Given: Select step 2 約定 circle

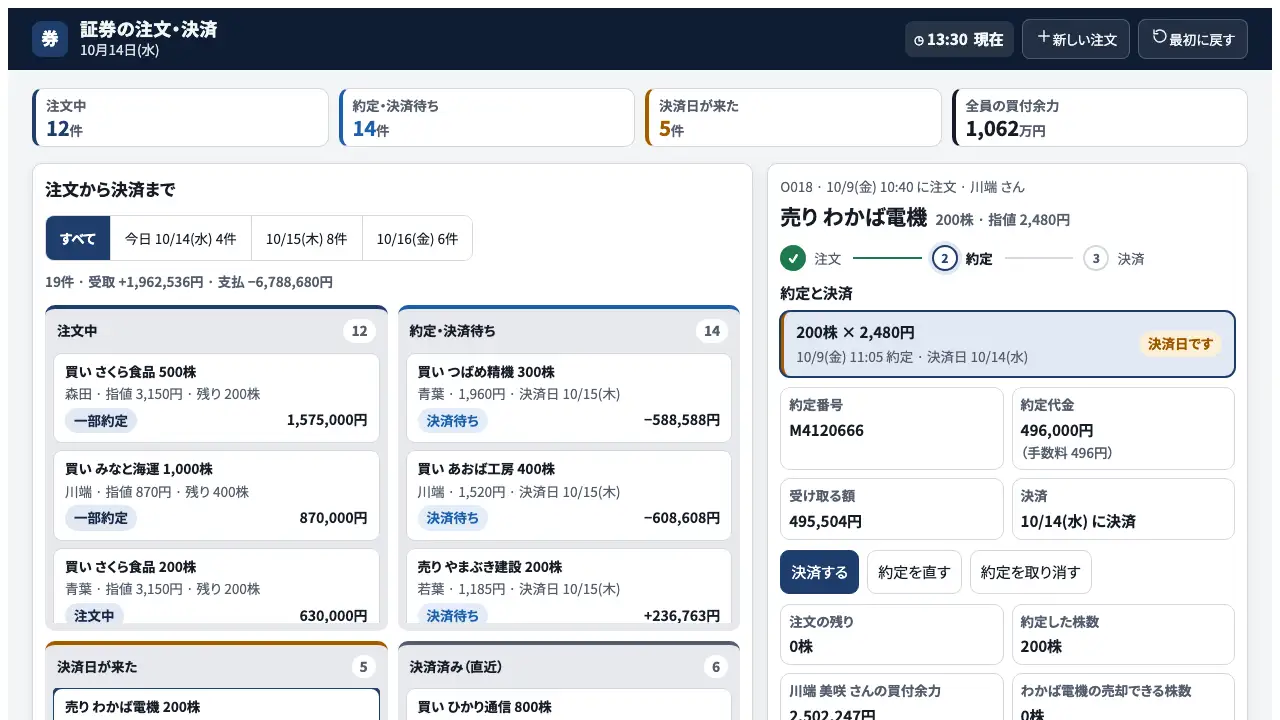Looking at the screenshot, I should click(x=945, y=258).
